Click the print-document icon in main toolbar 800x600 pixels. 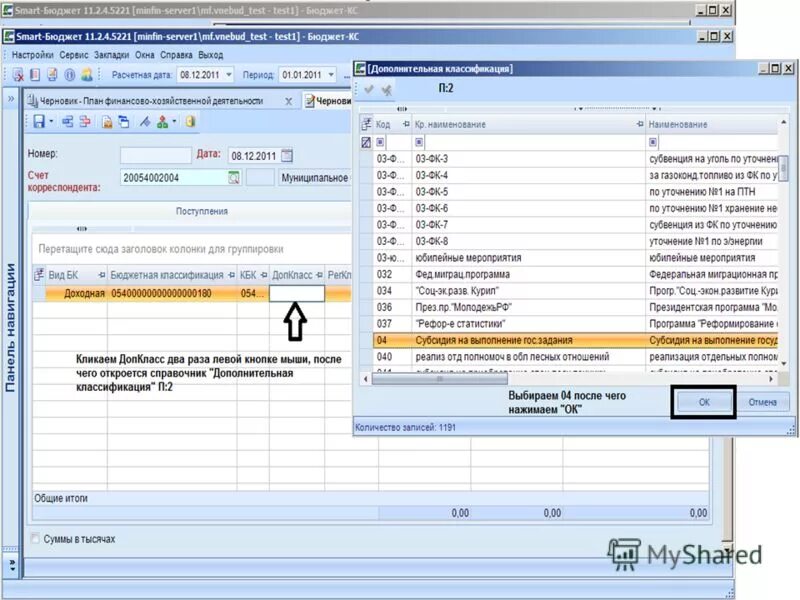click(52, 75)
